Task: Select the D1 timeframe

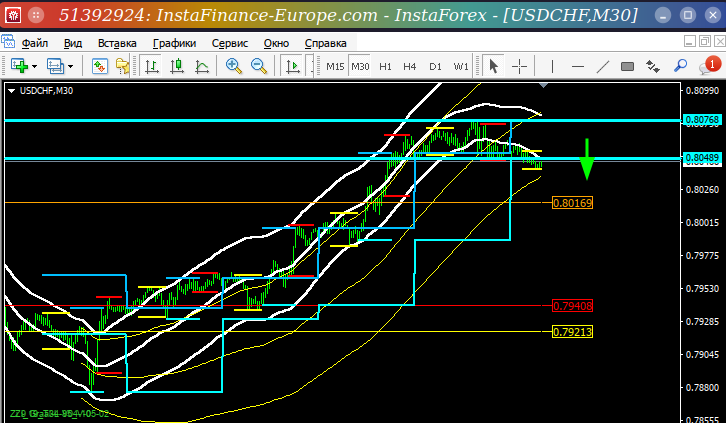Action: point(435,67)
